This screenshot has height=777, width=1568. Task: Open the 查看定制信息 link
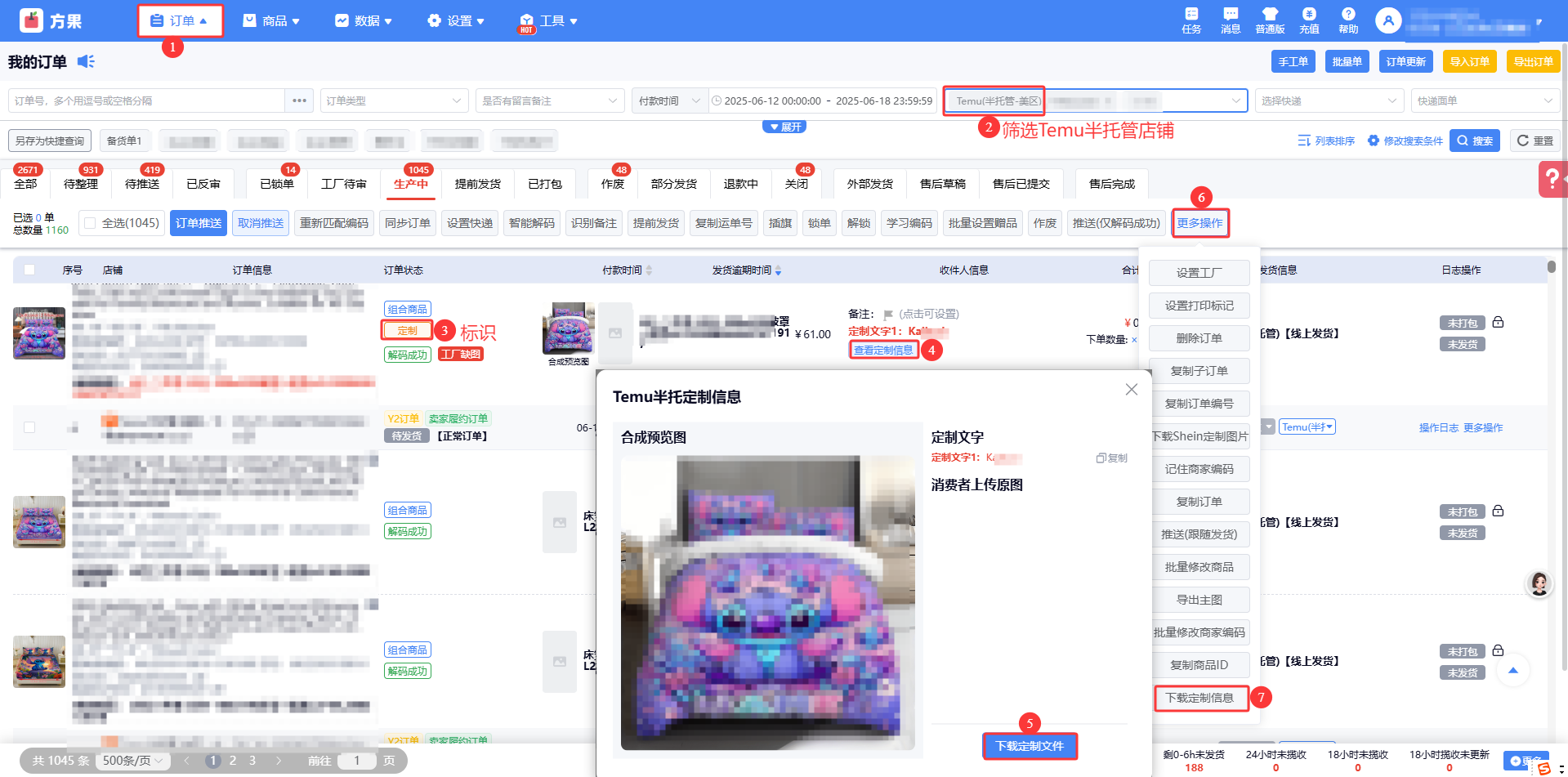[883, 351]
